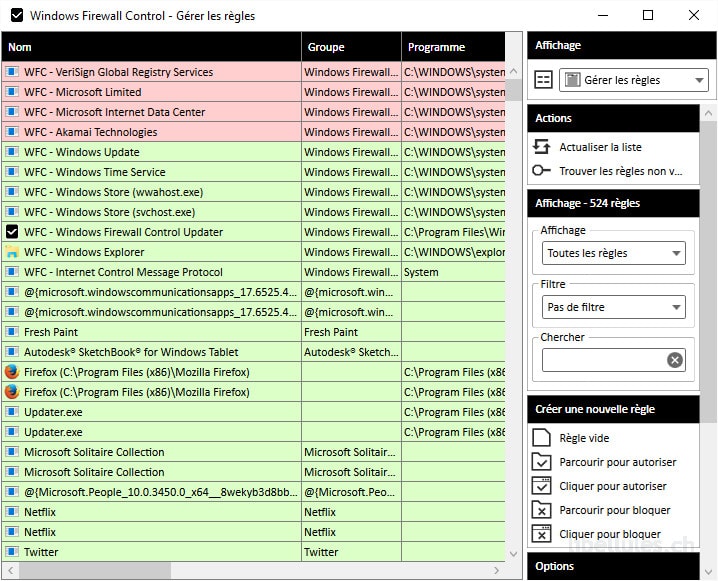Select WFC - Windows Store (svchost.exe) row
This screenshot has height=581, width=718.
click(254, 212)
